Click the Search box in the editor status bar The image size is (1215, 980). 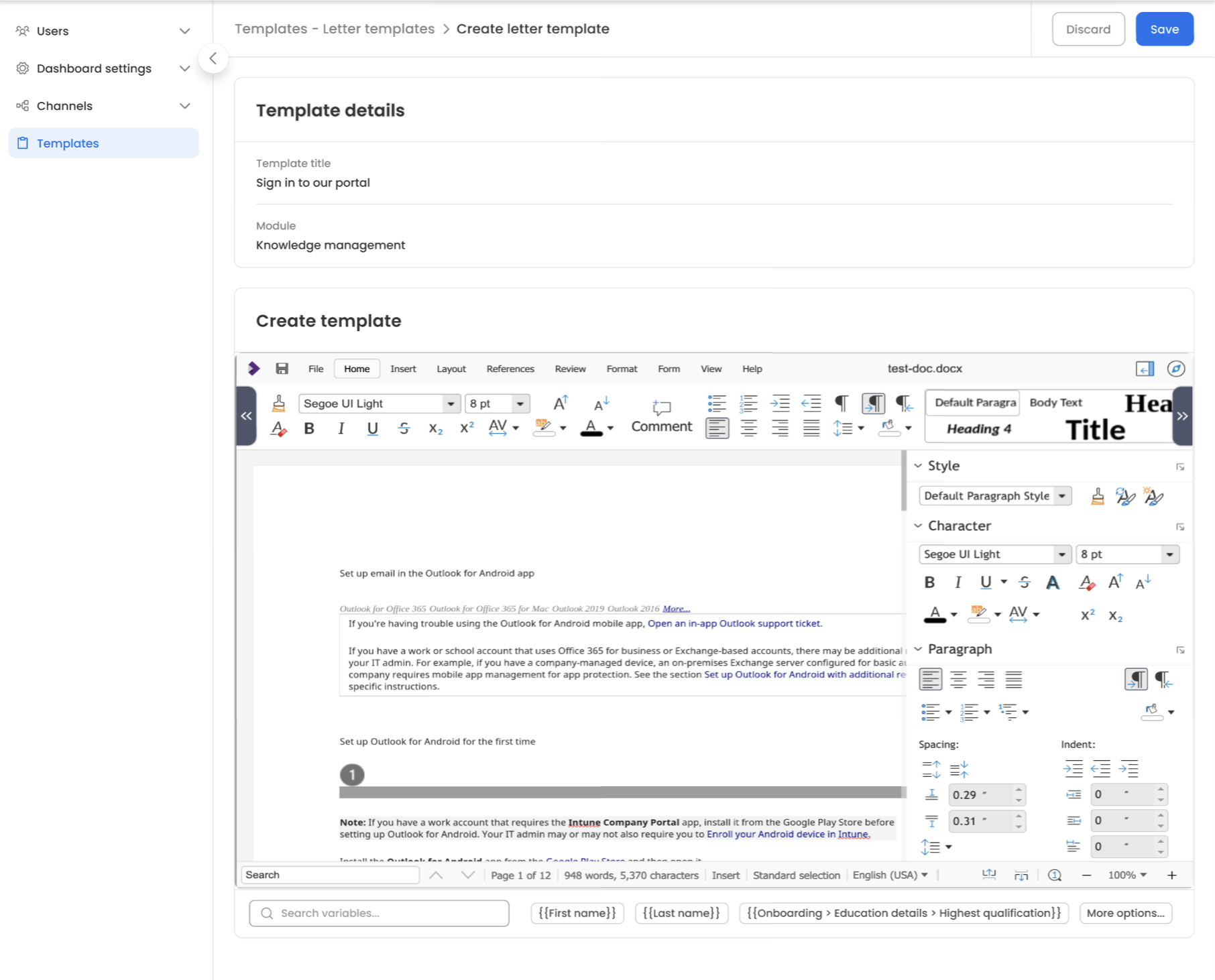point(330,875)
